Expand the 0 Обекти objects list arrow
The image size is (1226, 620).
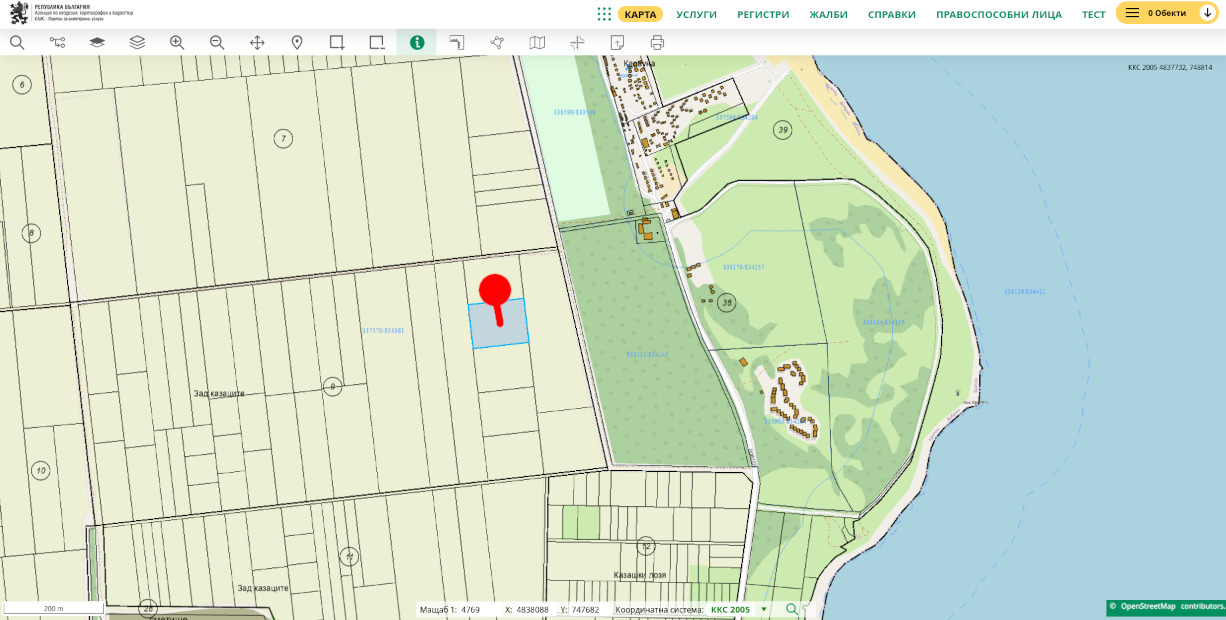click(x=1207, y=13)
